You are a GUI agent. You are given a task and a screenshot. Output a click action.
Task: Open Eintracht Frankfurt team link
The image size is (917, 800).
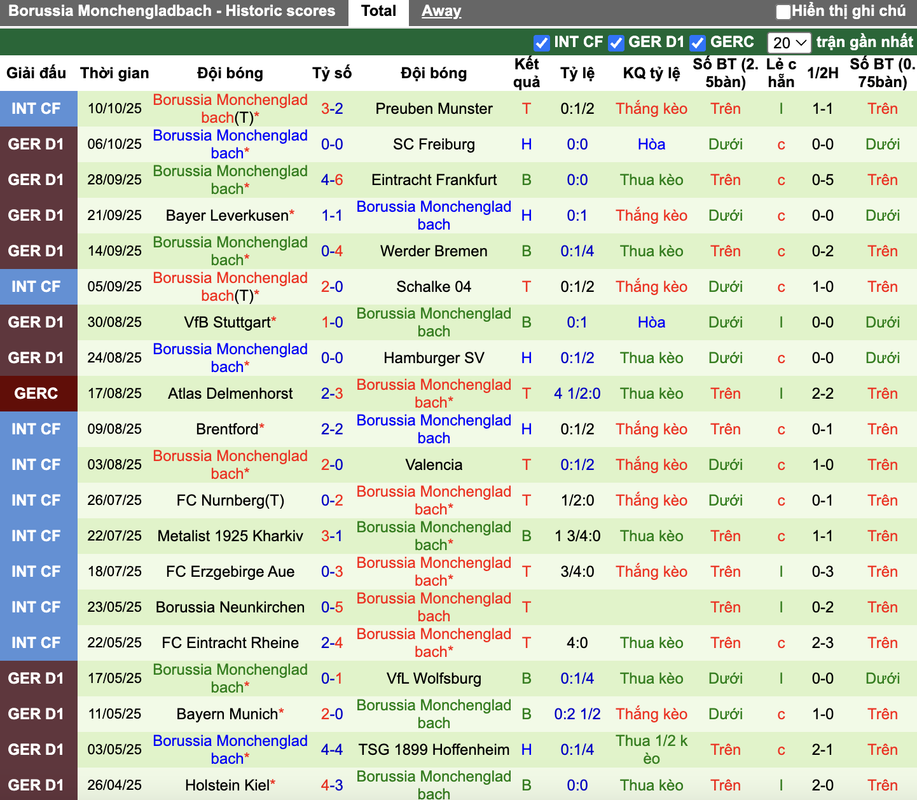[434, 180]
